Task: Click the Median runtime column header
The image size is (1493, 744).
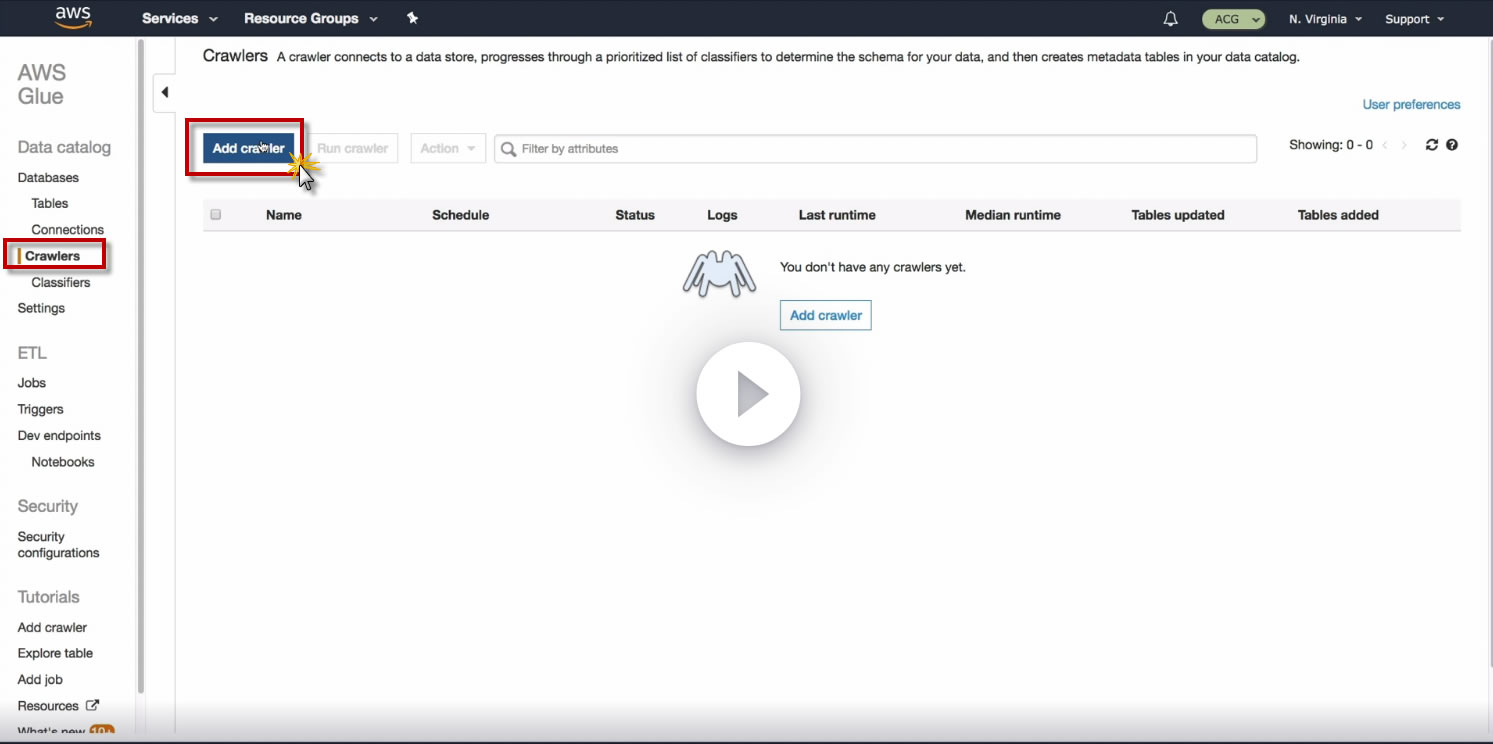Action: point(1013,215)
